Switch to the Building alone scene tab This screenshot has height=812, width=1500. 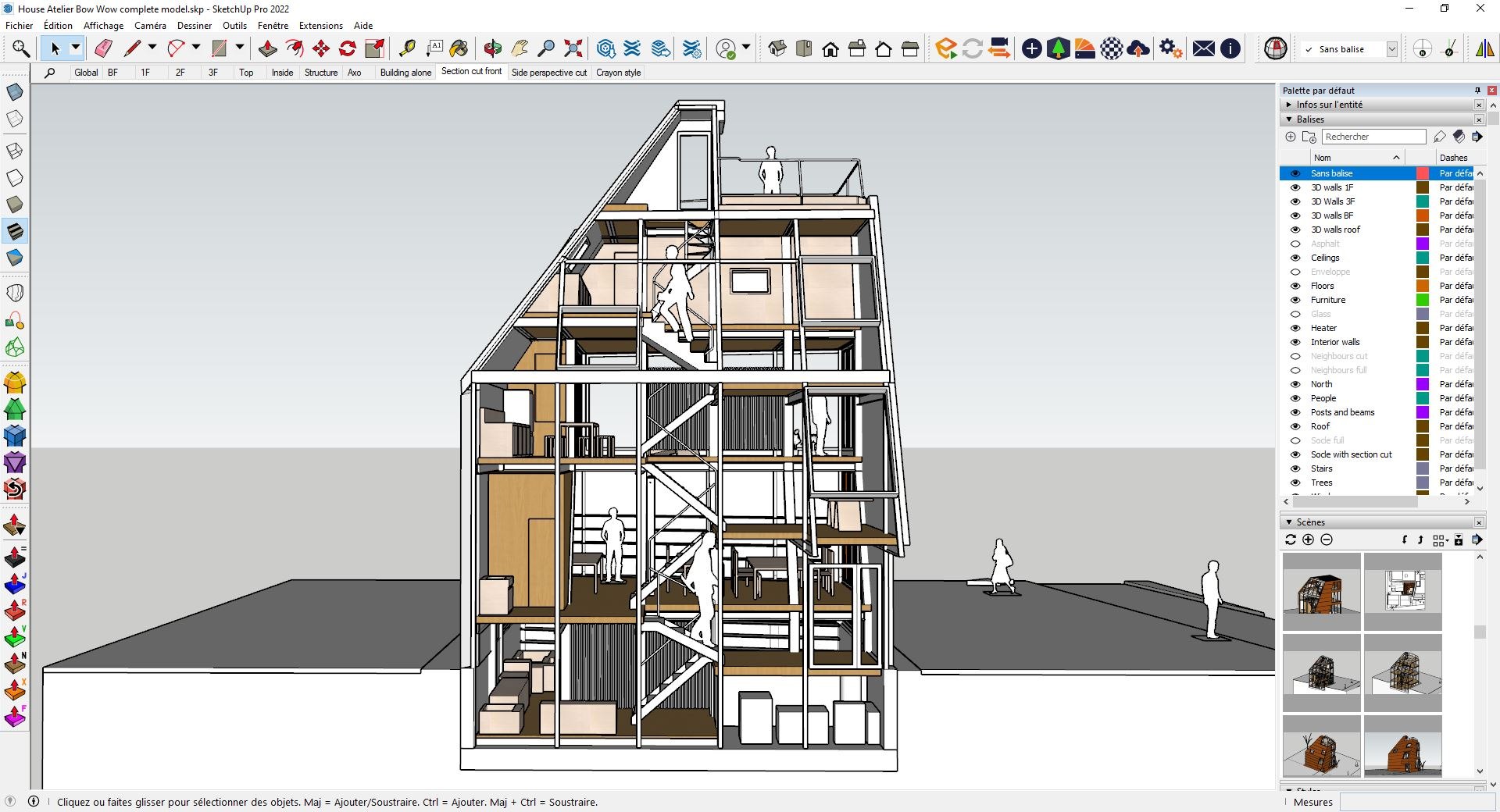point(405,73)
